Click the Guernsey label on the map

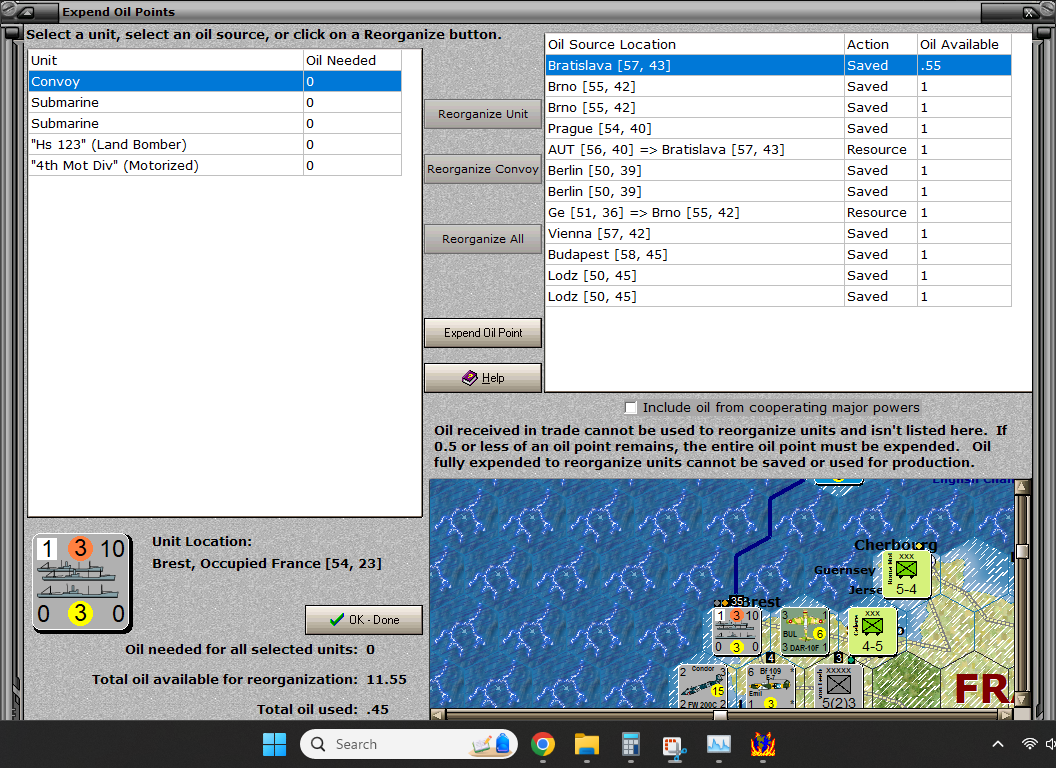click(845, 570)
